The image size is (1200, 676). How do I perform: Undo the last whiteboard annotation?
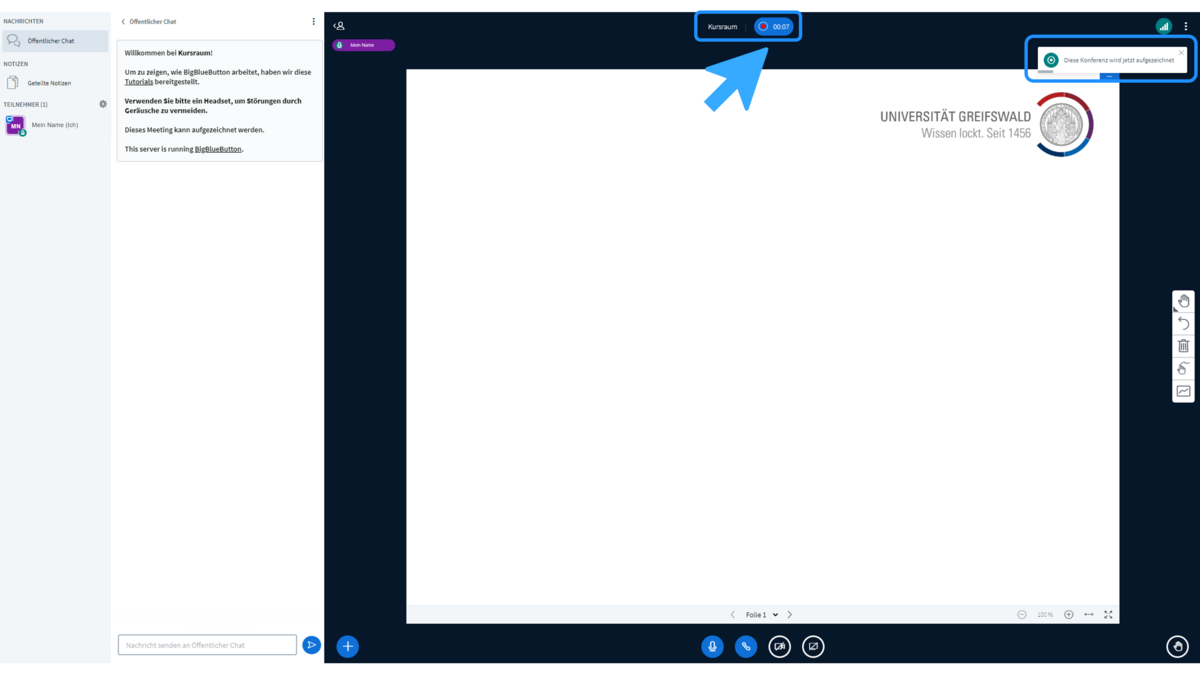(x=1183, y=324)
